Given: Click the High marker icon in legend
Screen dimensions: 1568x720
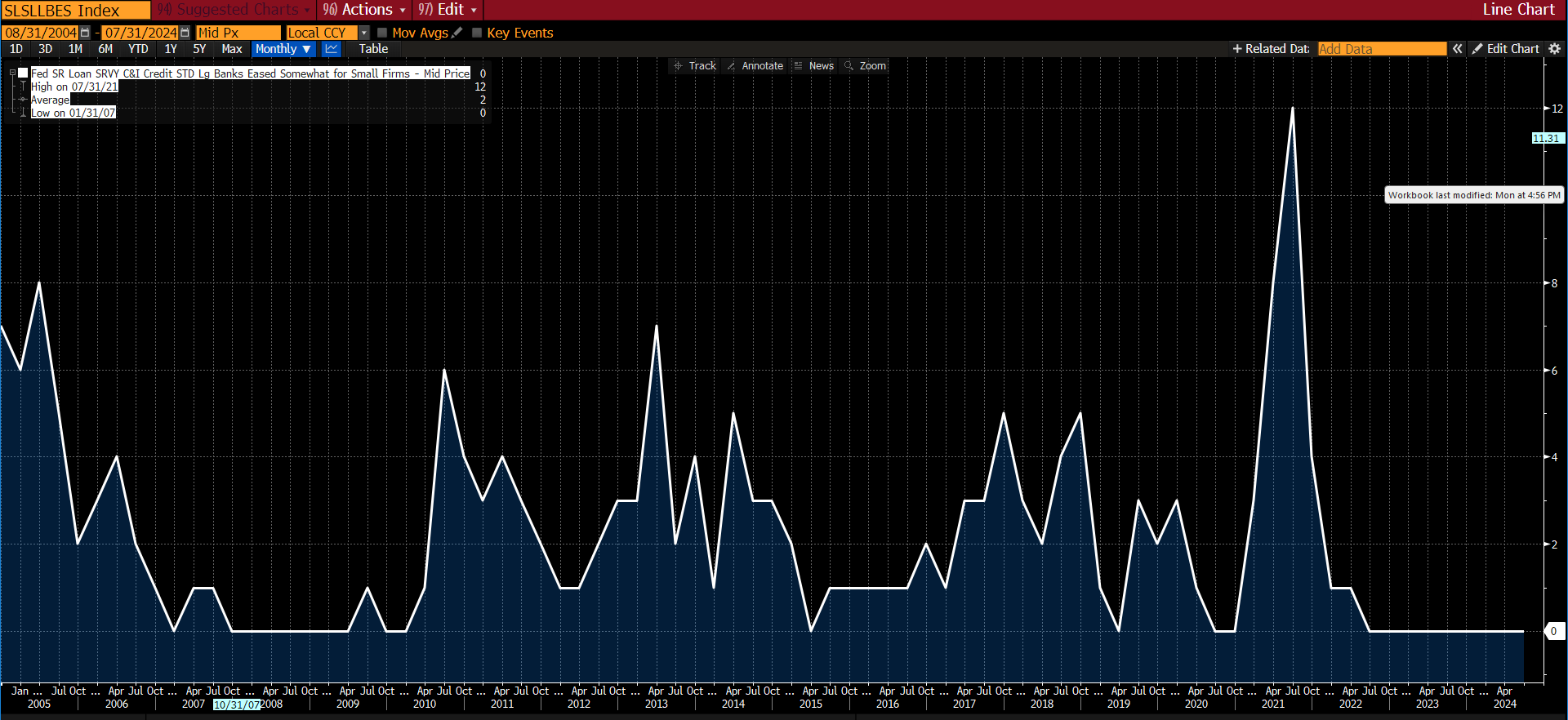Looking at the screenshot, I should click(24, 87).
